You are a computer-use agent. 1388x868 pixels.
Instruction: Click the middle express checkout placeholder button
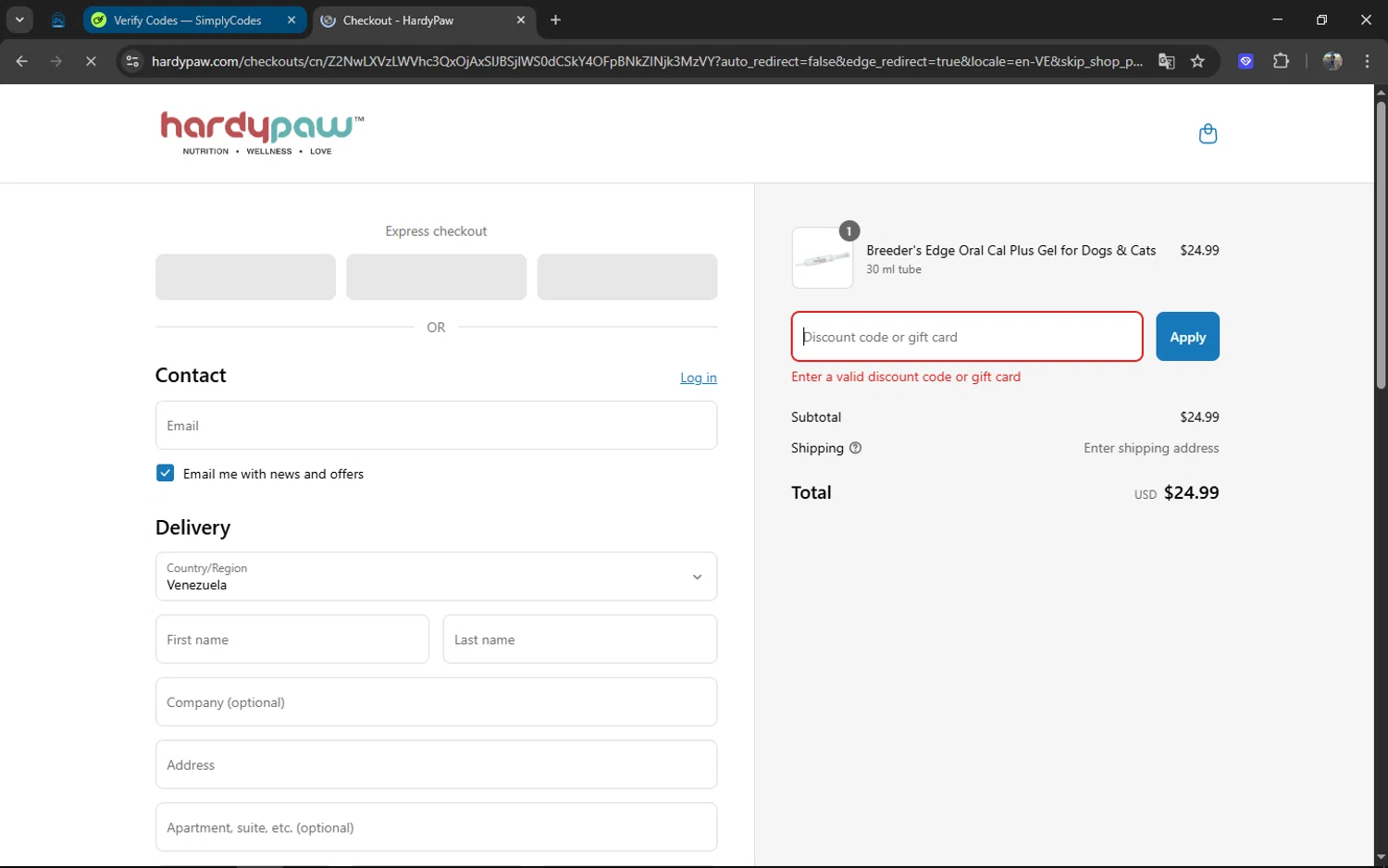pyautogui.click(x=436, y=277)
